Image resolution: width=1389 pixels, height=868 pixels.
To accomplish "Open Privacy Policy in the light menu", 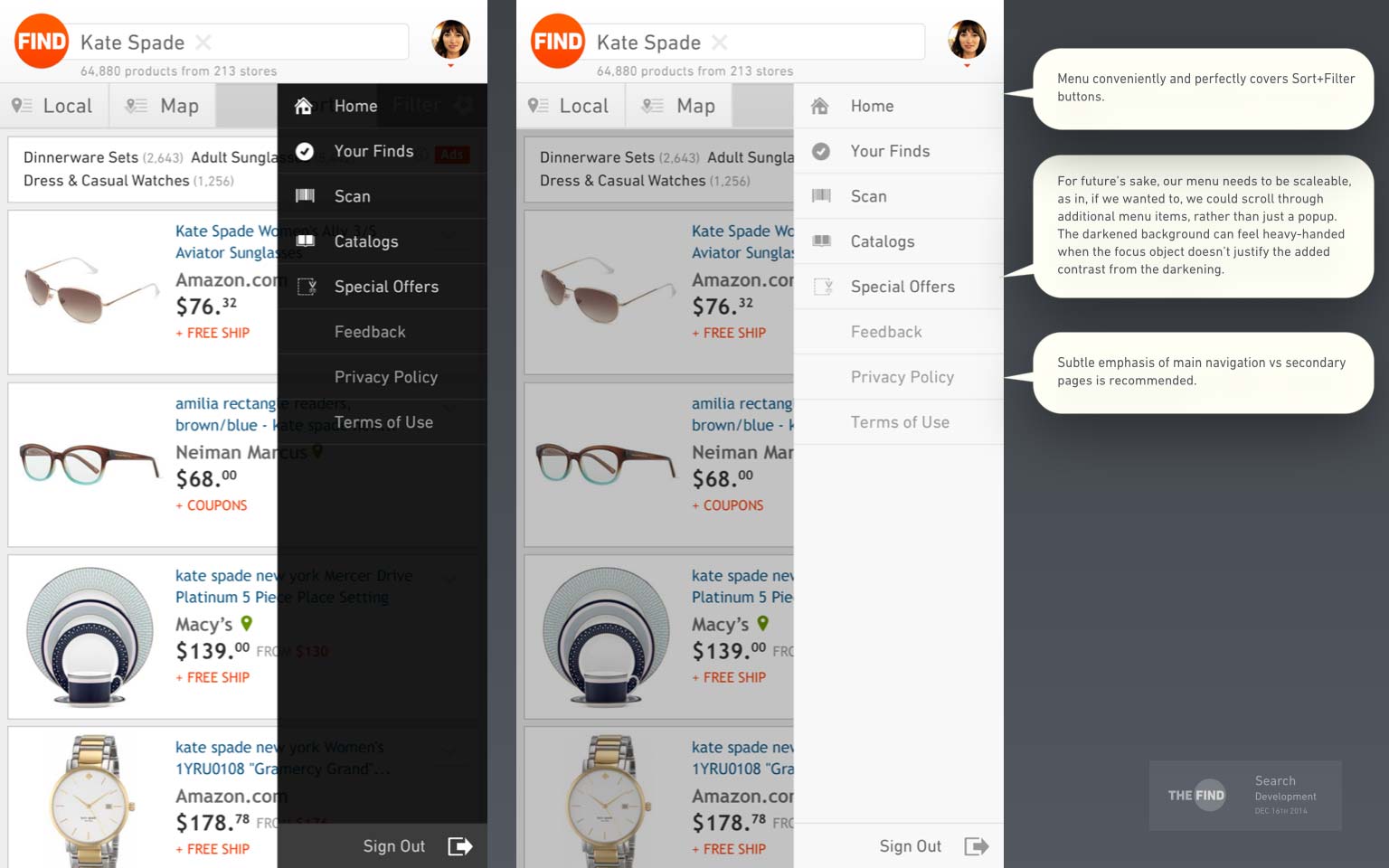I will [x=902, y=377].
